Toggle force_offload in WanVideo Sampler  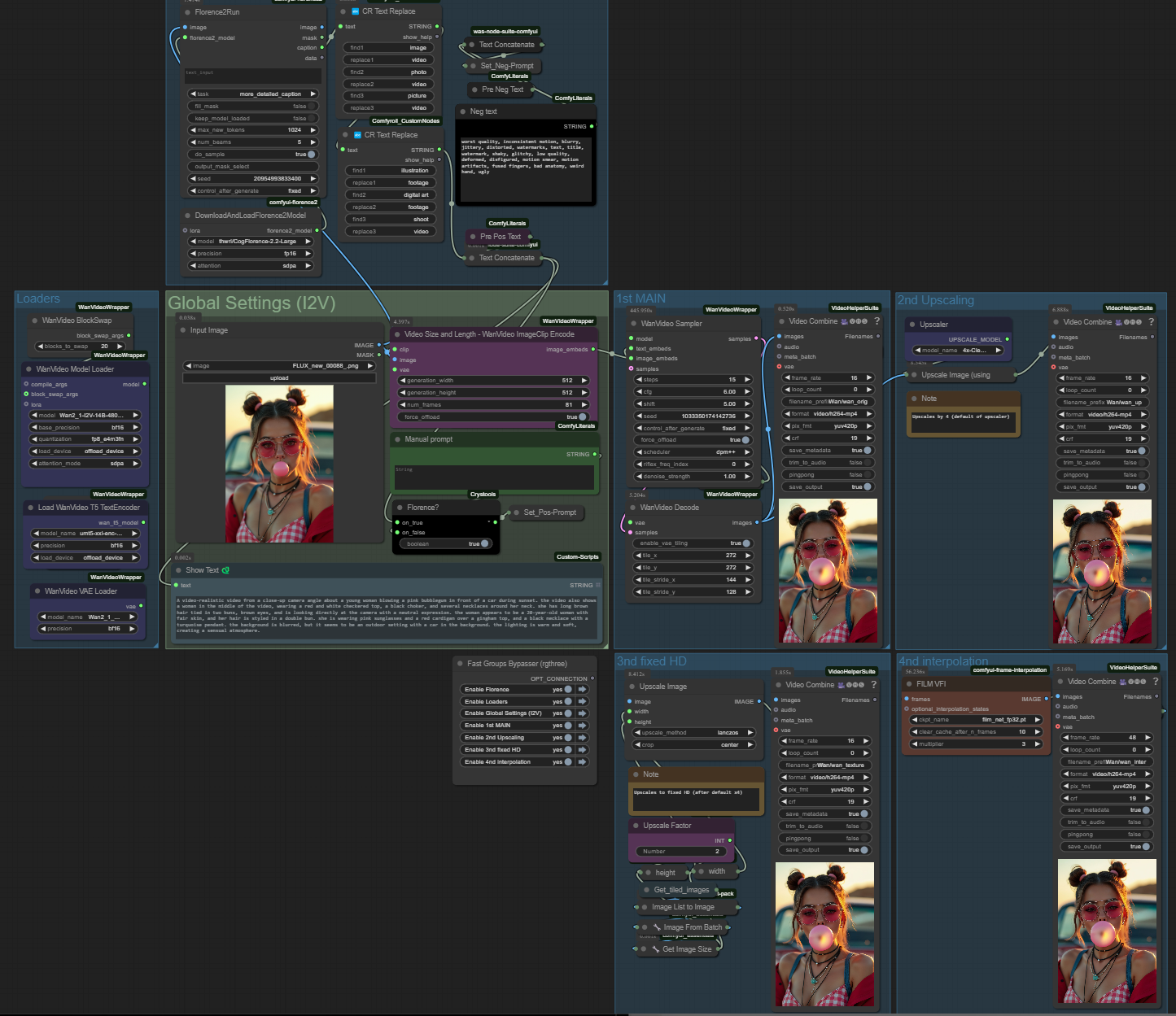click(745, 440)
